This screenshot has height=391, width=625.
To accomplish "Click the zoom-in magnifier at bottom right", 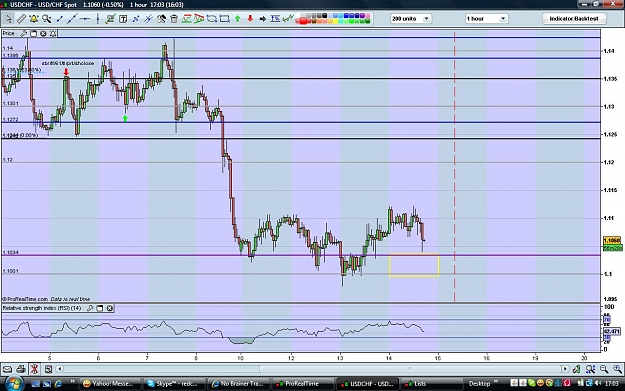I will click(x=617, y=369).
